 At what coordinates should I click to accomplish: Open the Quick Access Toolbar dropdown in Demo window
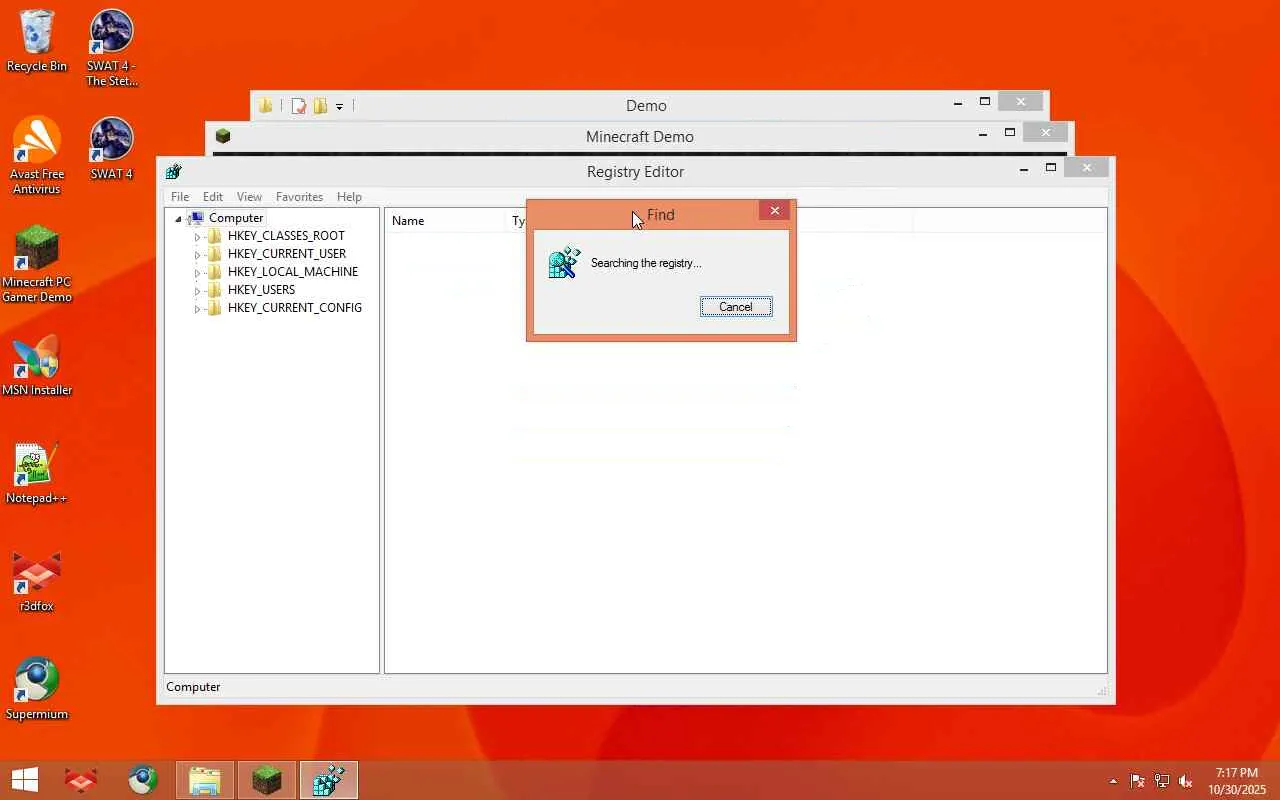pos(340,106)
